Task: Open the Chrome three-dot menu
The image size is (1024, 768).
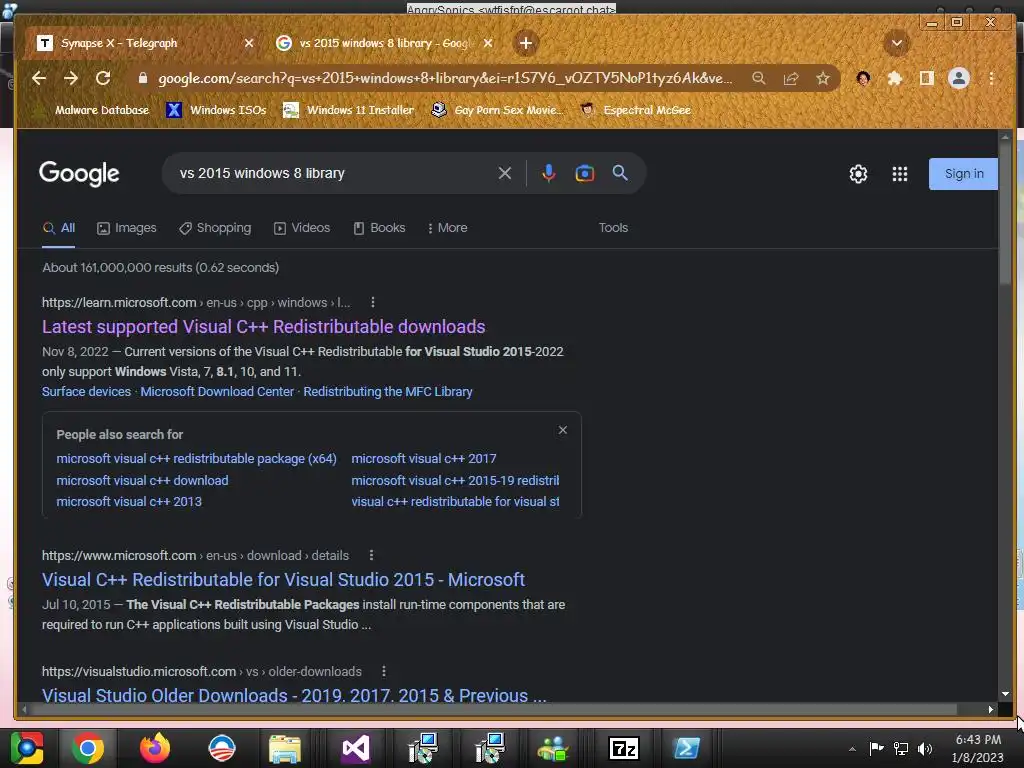Action: pyautogui.click(x=991, y=78)
